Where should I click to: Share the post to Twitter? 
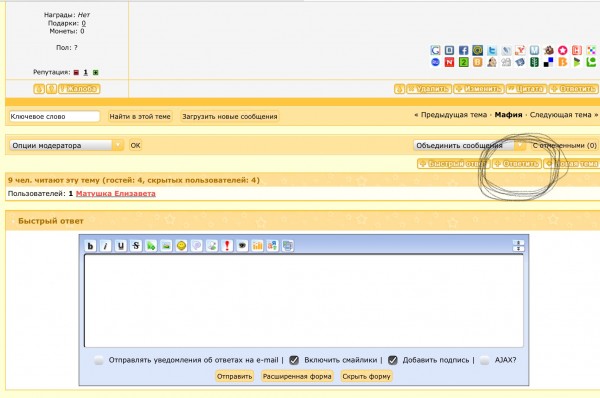pyautogui.click(x=492, y=50)
